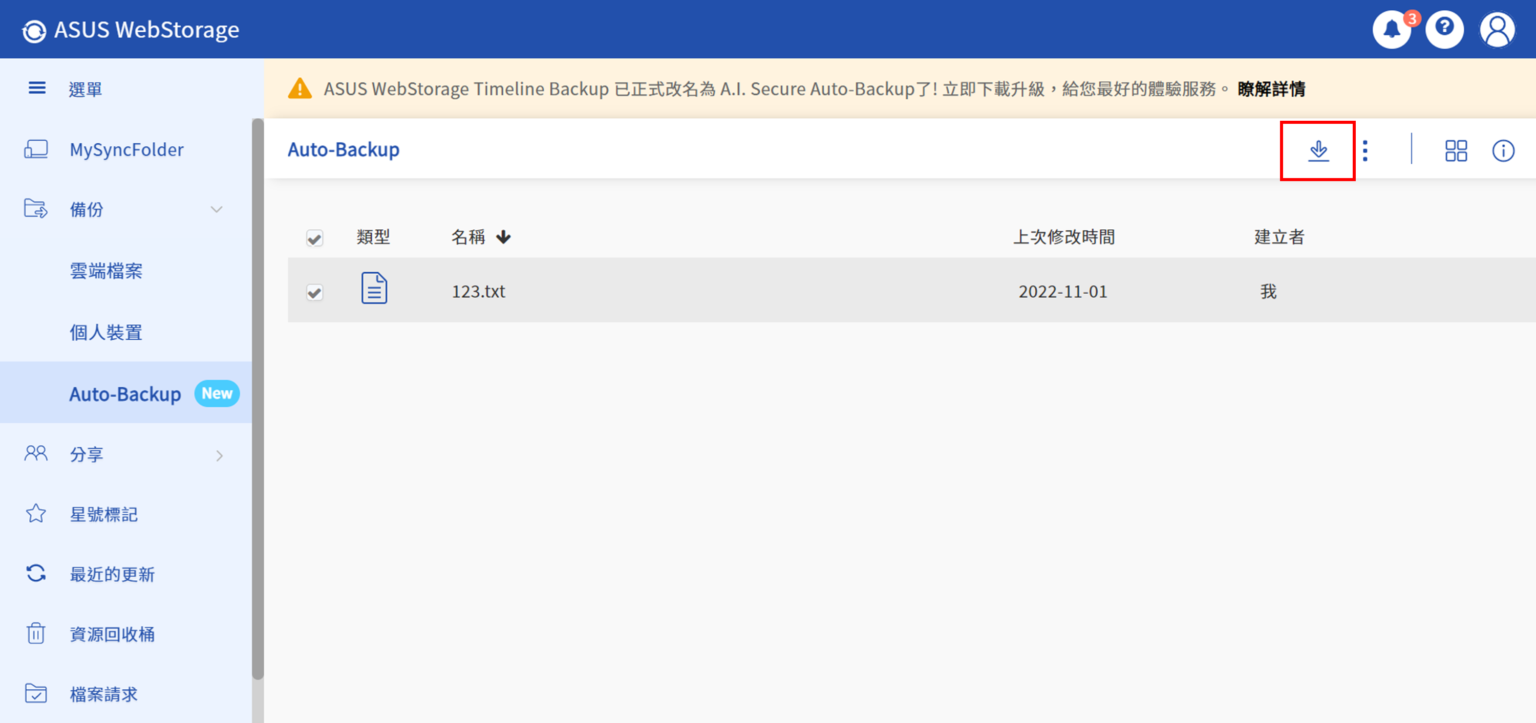Collapse the 備份 section chevron

pyautogui.click(x=216, y=209)
